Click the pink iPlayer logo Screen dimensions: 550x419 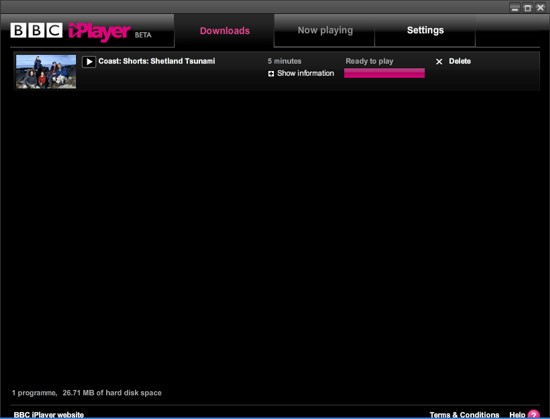(x=100, y=32)
